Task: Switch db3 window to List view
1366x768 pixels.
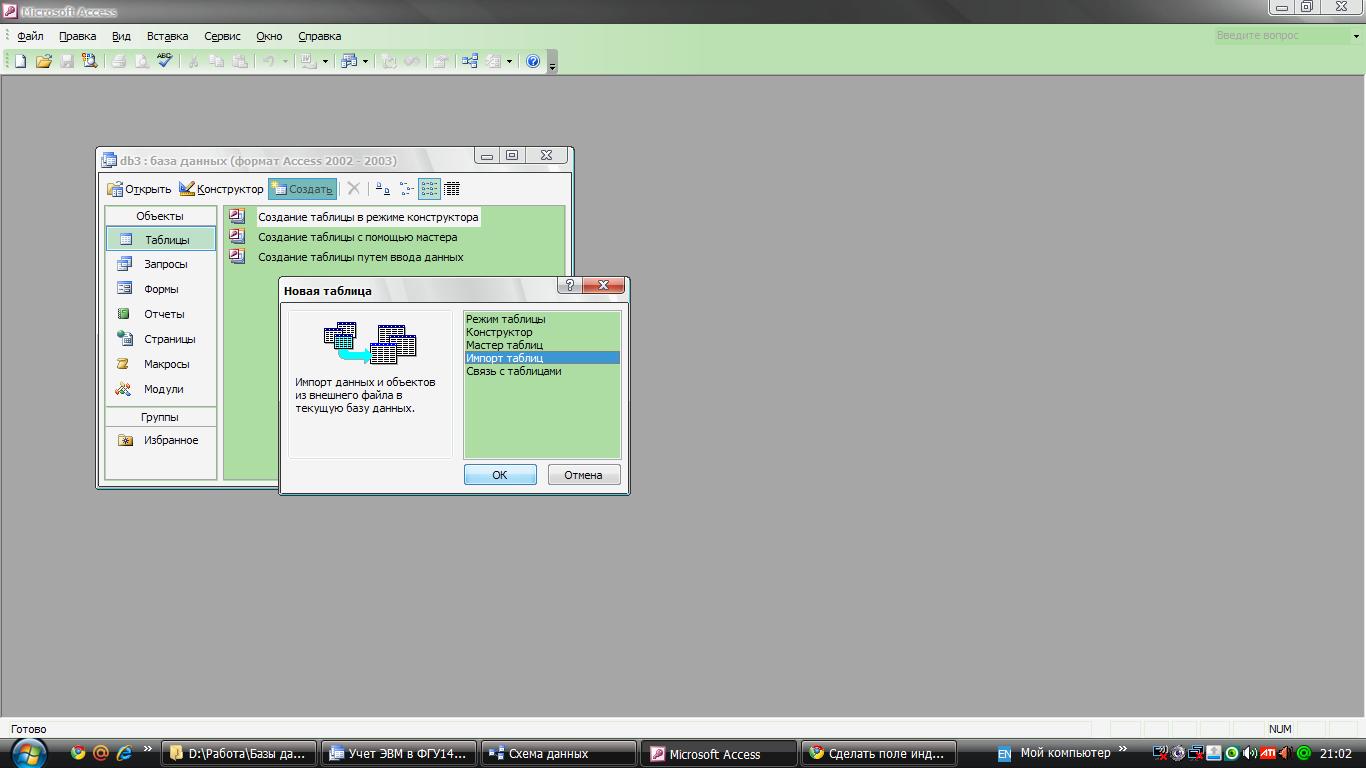Action: click(x=429, y=188)
